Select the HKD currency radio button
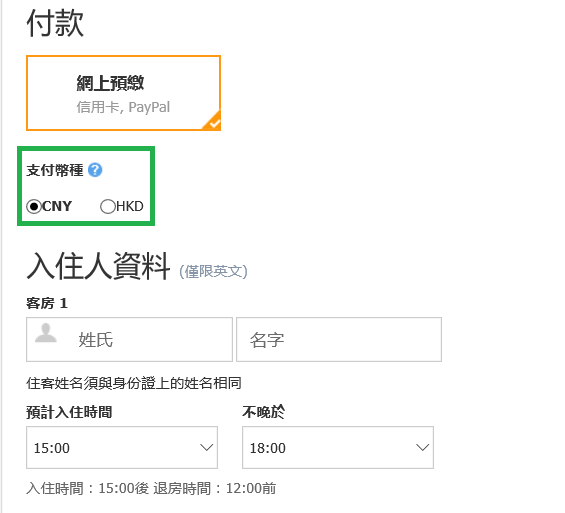This screenshot has height=513, width=565. (107, 207)
